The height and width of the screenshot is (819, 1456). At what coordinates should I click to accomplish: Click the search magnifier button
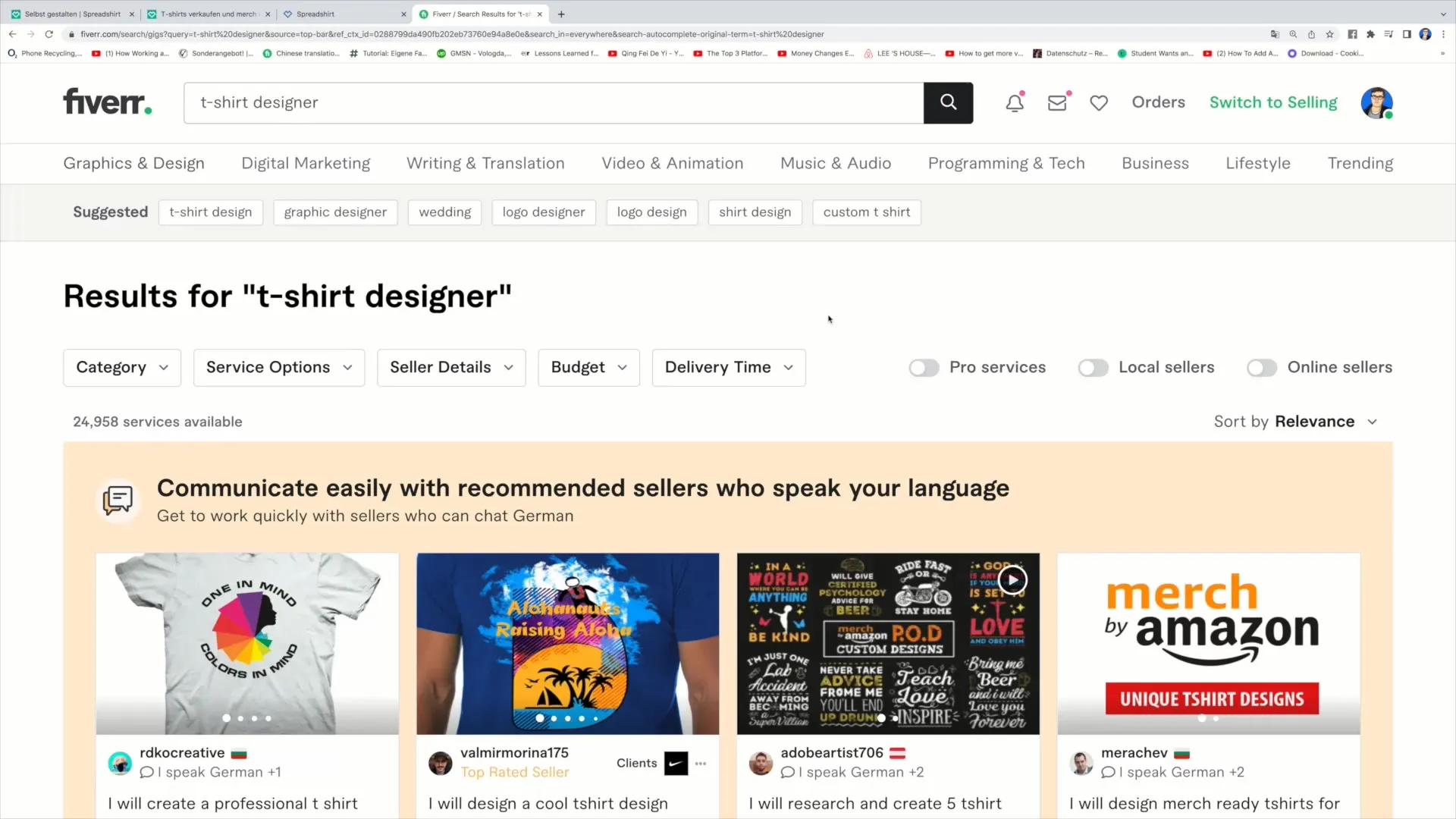tap(948, 102)
